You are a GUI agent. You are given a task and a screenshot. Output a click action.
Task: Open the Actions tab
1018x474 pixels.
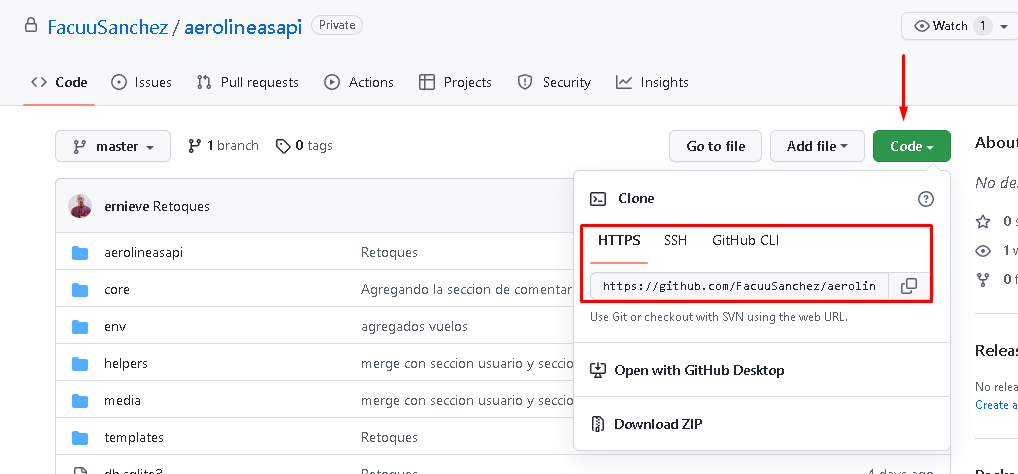pyautogui.click(x=358, y=82)
